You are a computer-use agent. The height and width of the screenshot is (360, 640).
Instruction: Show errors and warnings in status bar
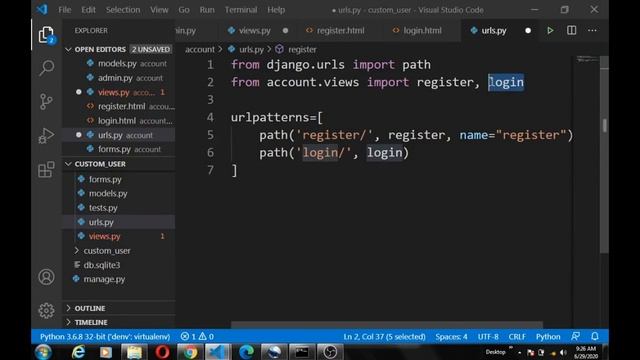(x=197, y=336)
